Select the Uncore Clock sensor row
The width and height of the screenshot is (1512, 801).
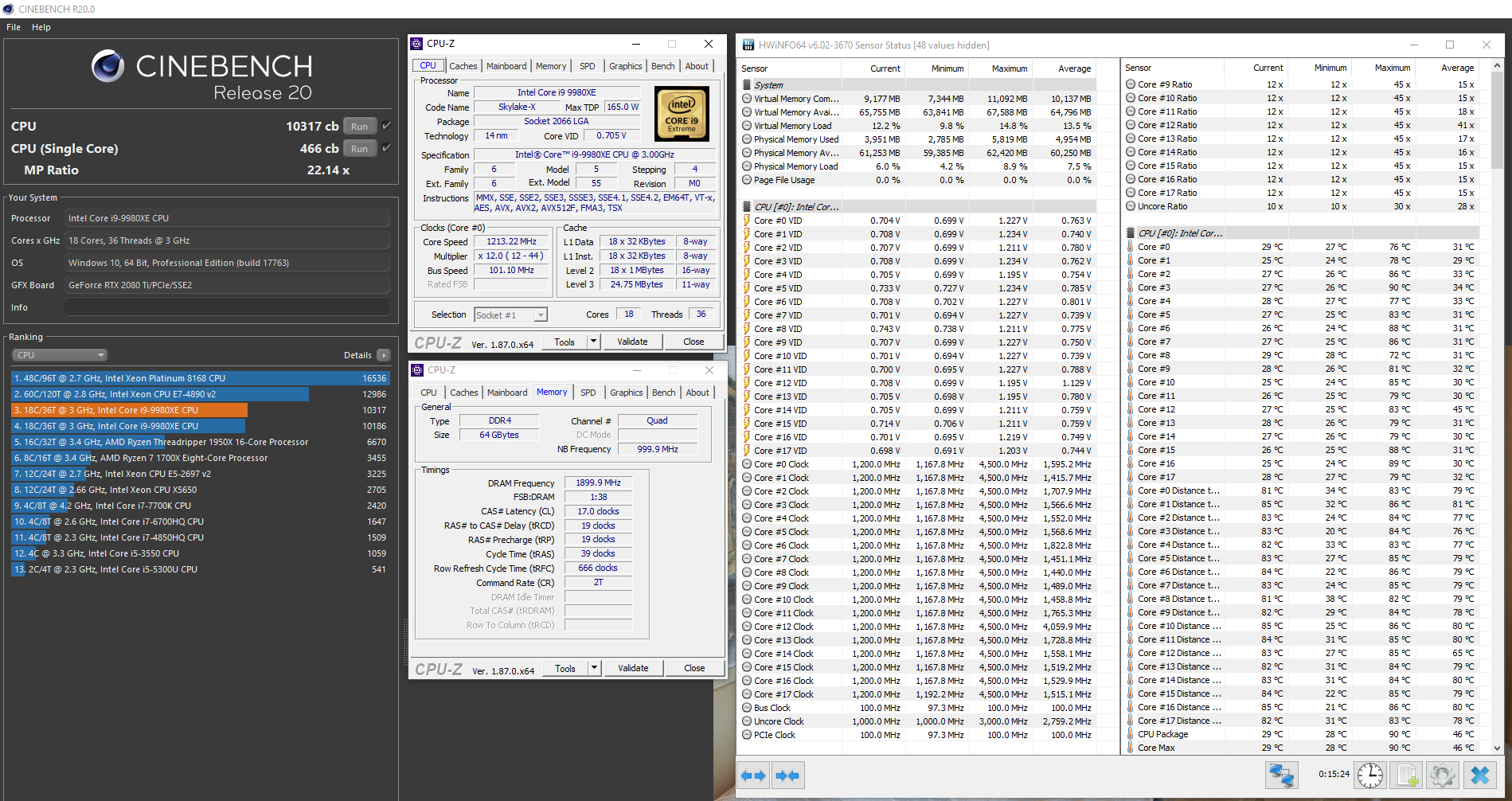coord(918,721)
